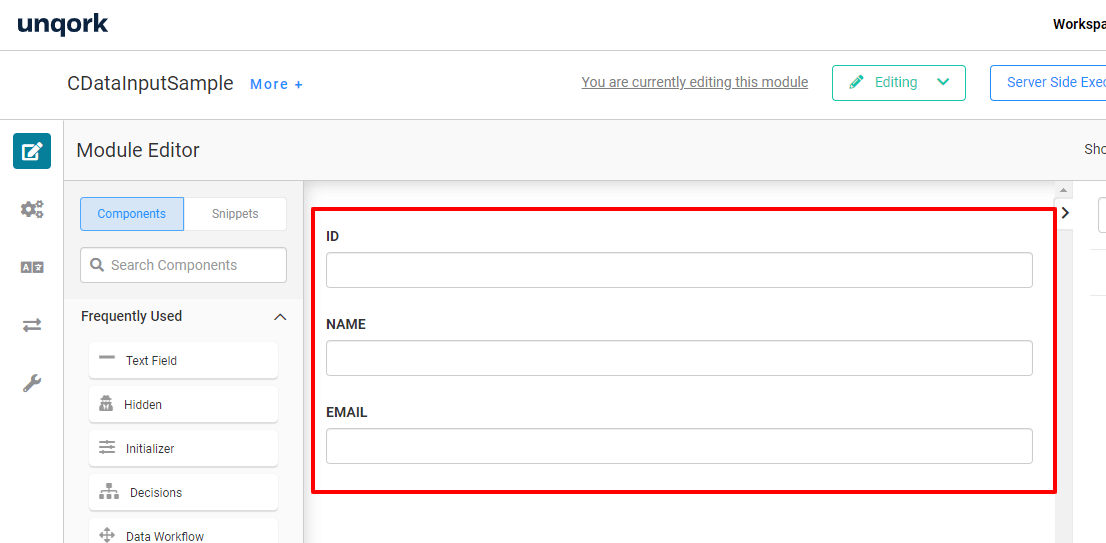Click the translations icon in left sidebar
This screenshot has width=1106, height=543.
[x=32, y=267]
